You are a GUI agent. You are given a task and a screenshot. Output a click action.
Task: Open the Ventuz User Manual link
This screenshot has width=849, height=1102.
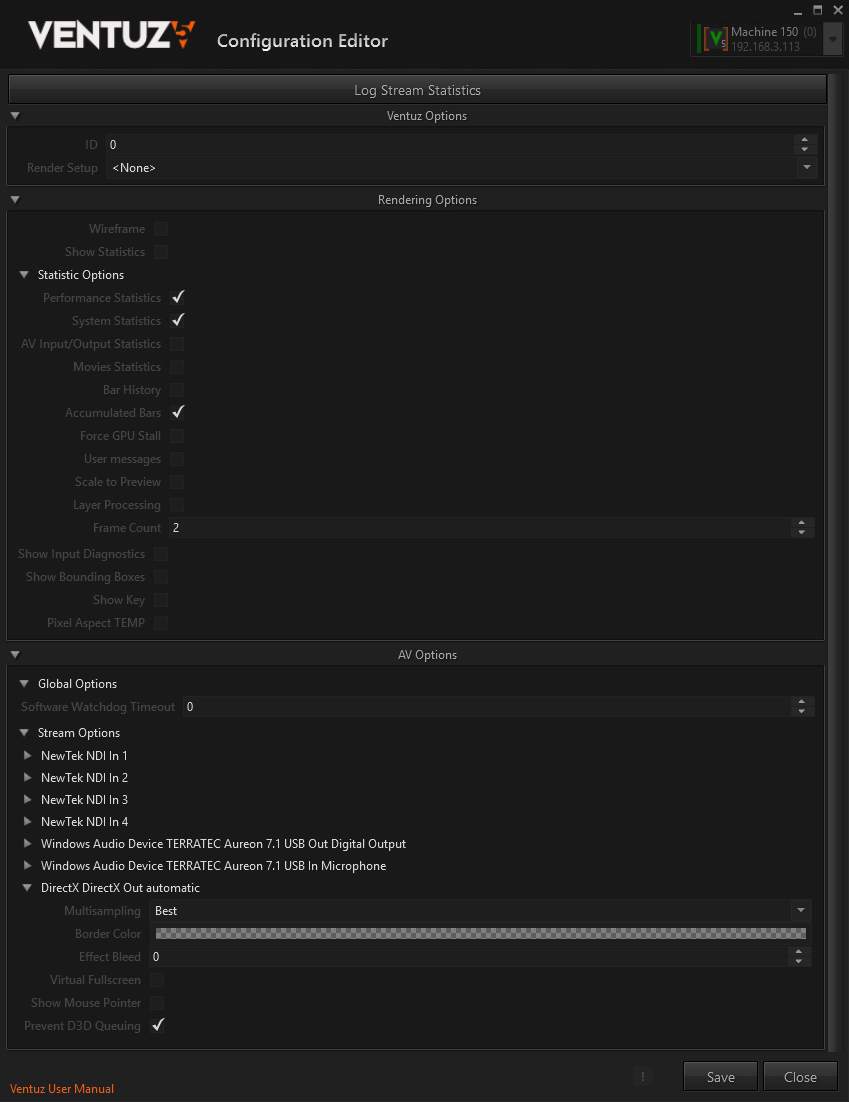[62, 1089]
